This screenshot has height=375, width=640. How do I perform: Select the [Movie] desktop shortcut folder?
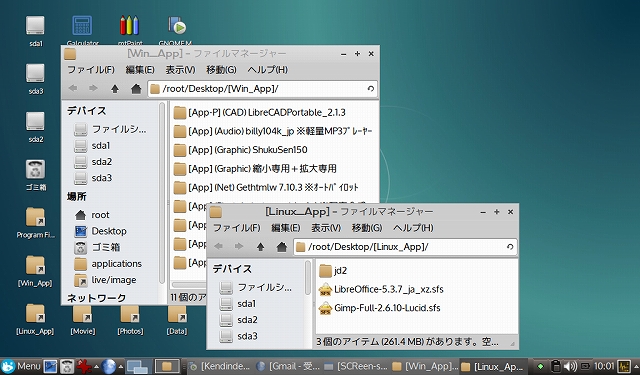coord(82,313)
